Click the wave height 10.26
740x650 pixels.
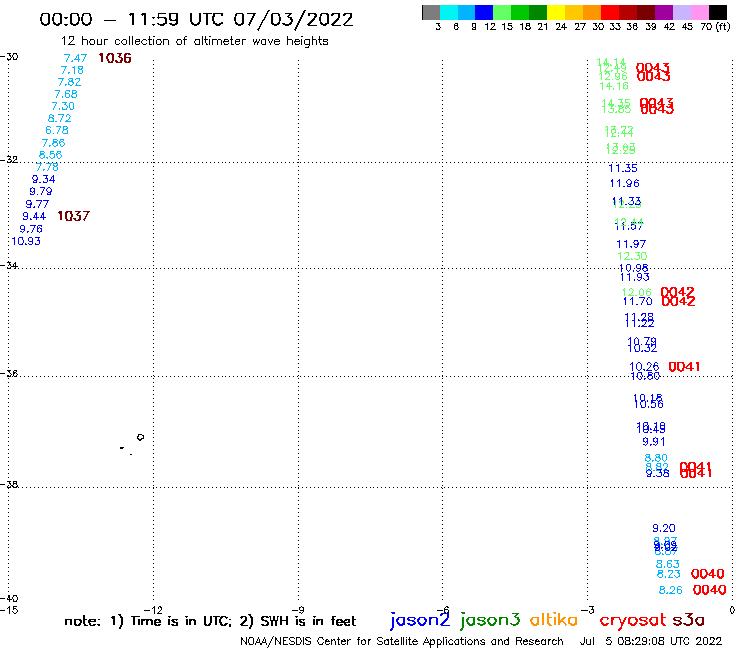644,366
